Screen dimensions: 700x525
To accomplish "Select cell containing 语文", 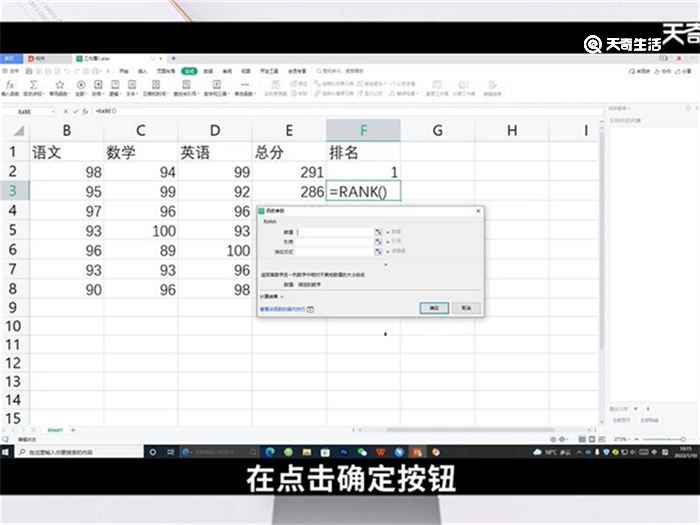I will point(67,152).
